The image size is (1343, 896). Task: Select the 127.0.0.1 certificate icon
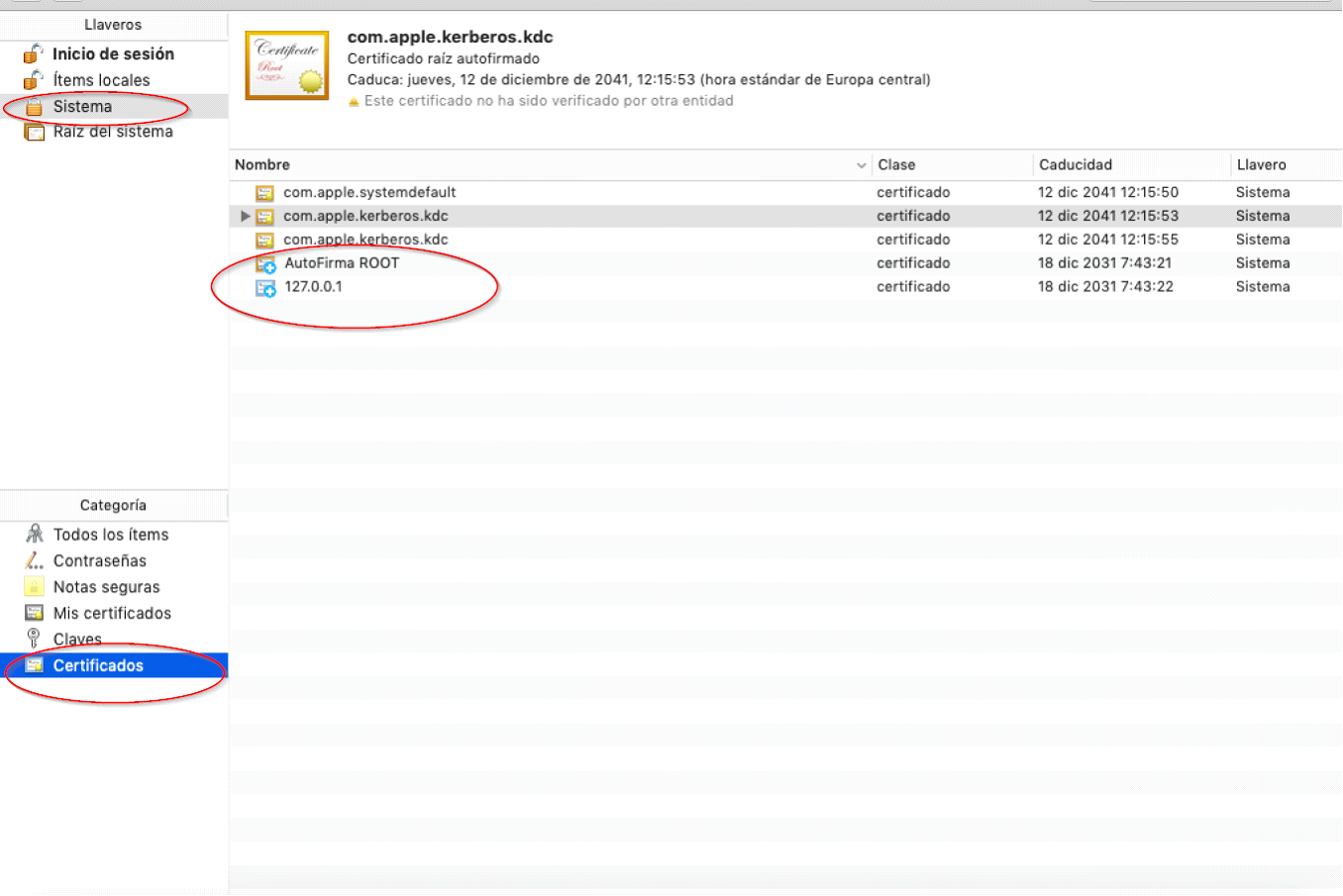(x=265, y=288)
